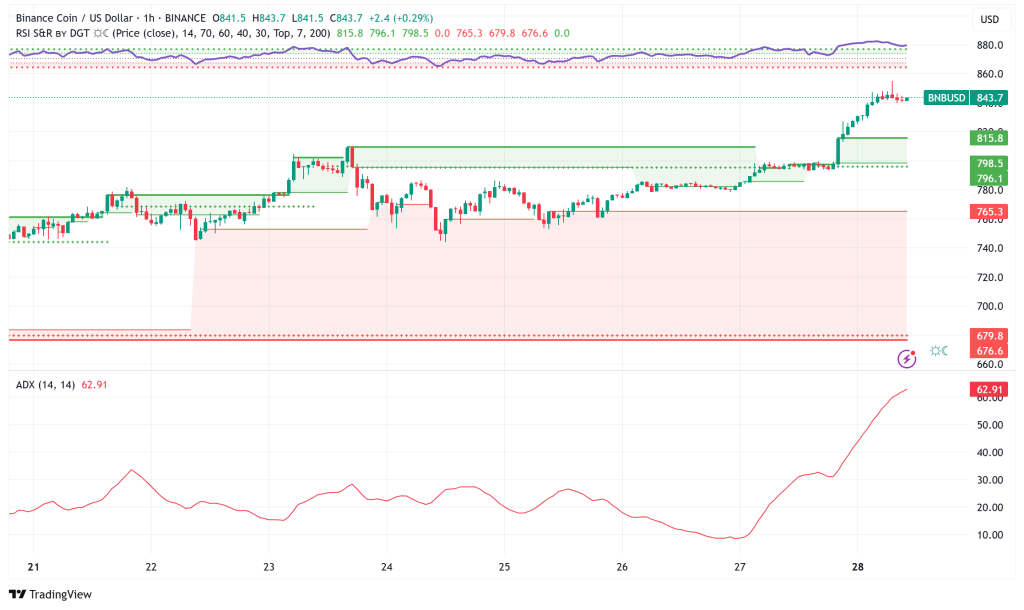Click the red 62.91 ADX axis label
Screen dimensions: 1024x610
point(989,390)
